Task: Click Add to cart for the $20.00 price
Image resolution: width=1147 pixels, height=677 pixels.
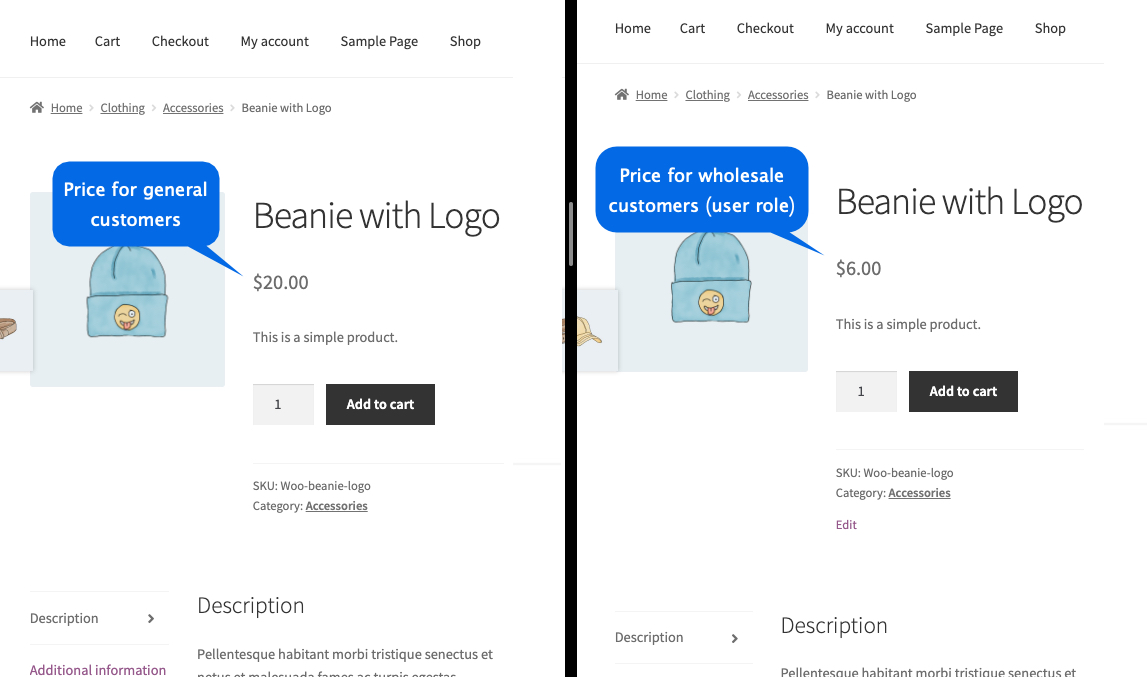Action: pos(380,404)
